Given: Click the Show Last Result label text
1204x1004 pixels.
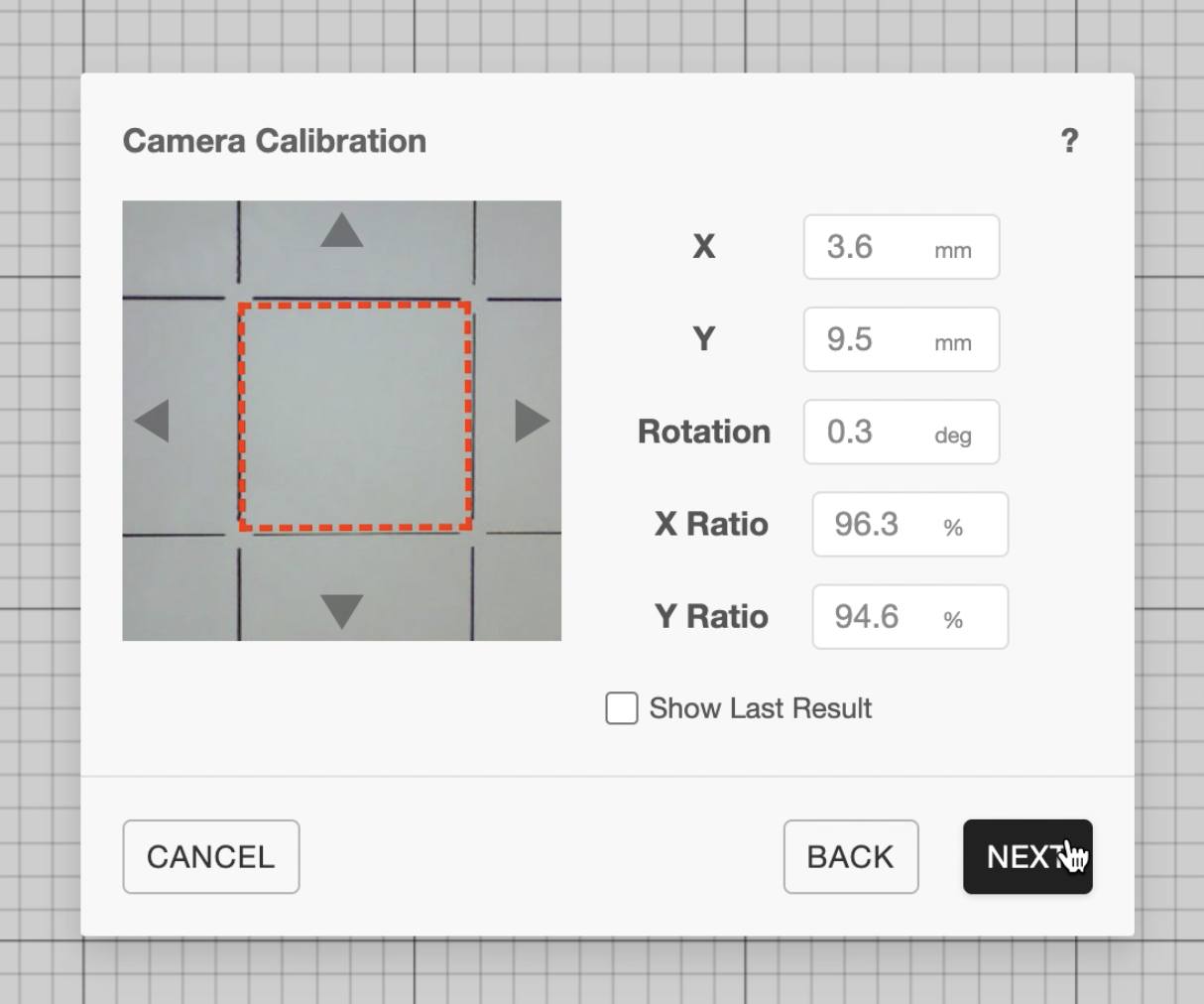Looking at the screenshot, I should pos(760,708).
